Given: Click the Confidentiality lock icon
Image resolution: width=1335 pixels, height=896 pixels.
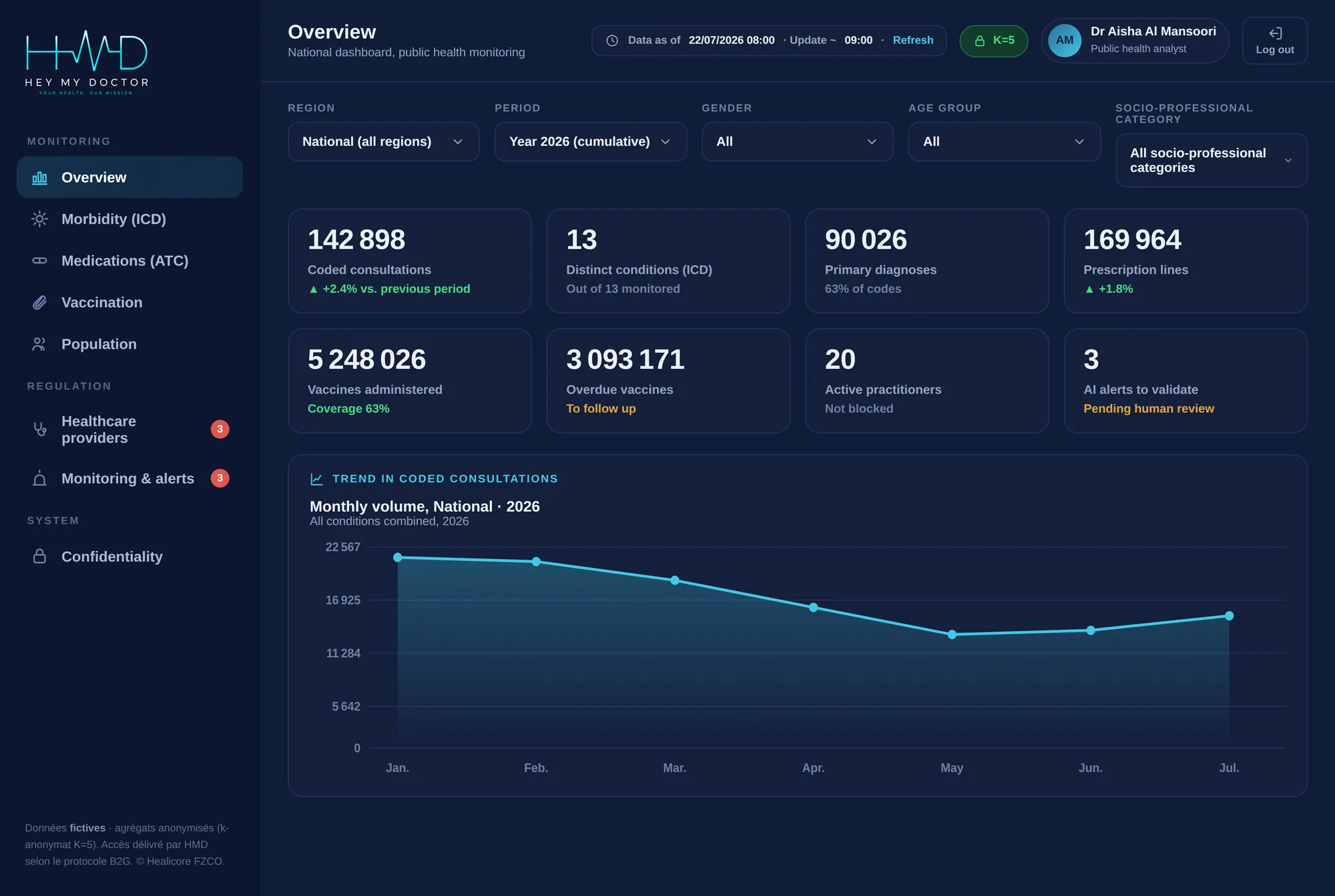Looking at the screenshot, I should (x=40, y=556).
